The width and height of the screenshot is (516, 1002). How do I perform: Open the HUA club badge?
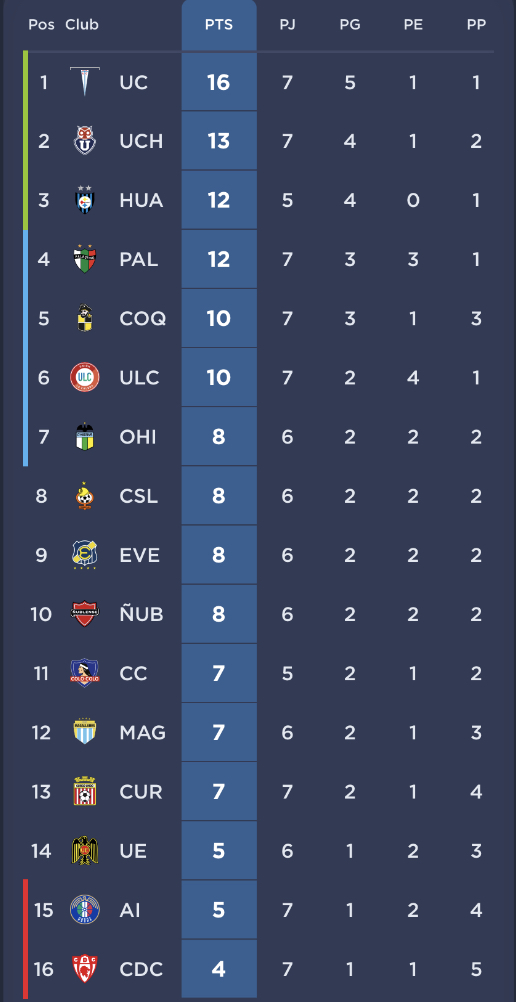85,200
